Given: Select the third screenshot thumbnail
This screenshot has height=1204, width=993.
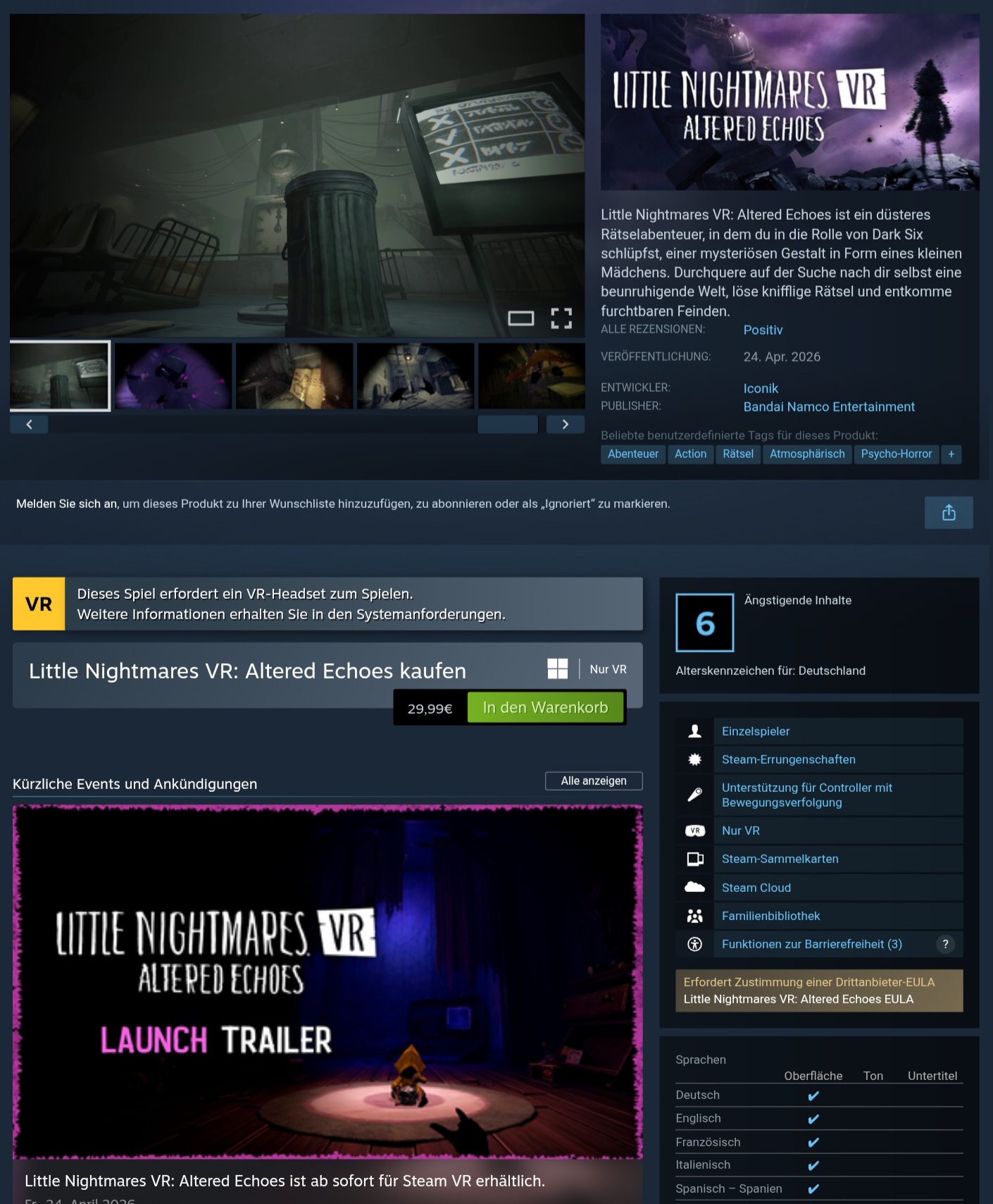Looking at the screenshot, I should click(294, 376).
